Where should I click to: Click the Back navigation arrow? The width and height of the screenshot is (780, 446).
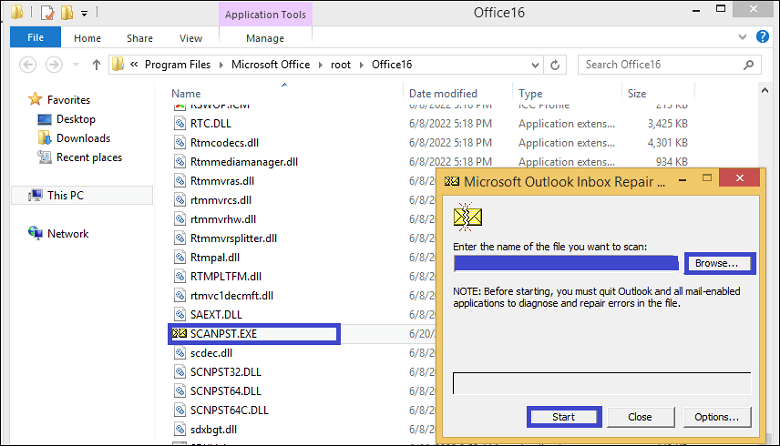coord(25,65)
